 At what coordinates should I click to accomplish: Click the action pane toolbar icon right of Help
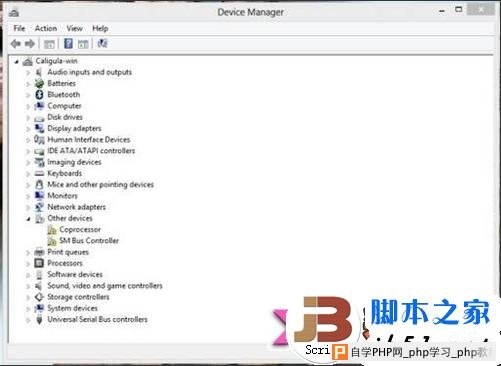83,44
